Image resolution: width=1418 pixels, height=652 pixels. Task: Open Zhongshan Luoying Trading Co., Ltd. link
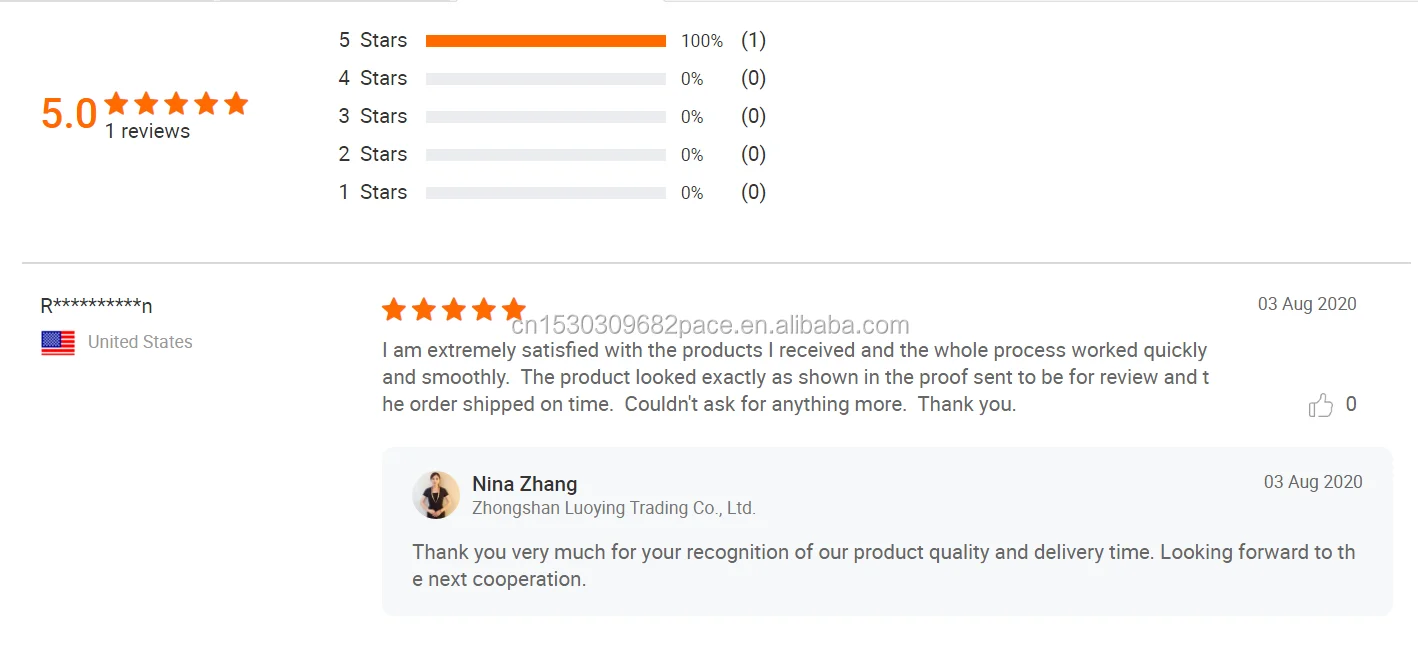click(x=613, y=508)
